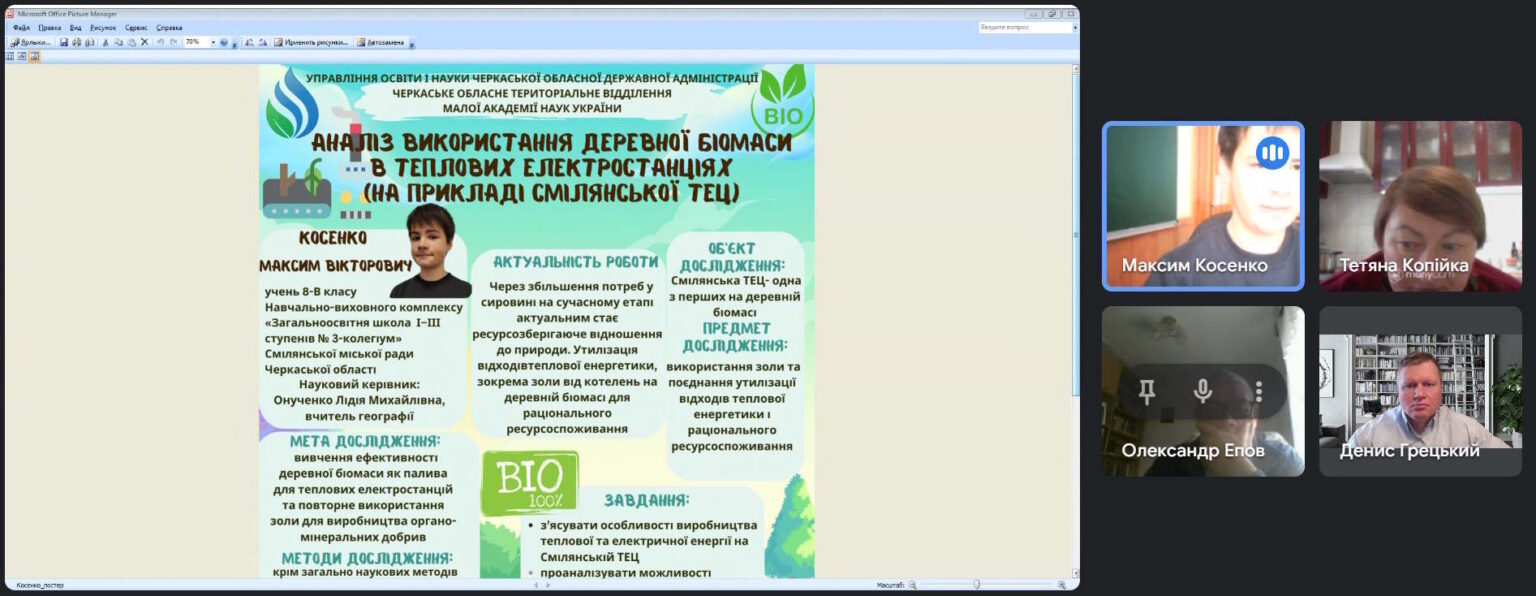Pin Олександр Епов video tile

point(1147,391)
